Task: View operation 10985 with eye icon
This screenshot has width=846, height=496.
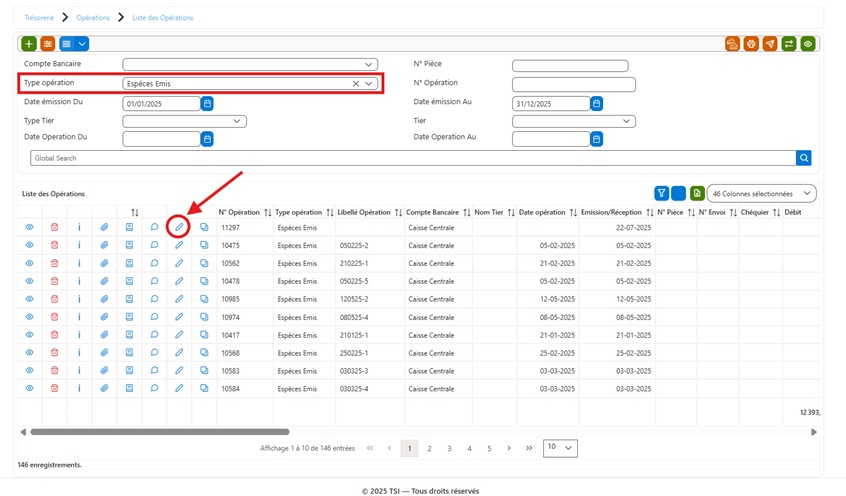Action: coord(30,299)
